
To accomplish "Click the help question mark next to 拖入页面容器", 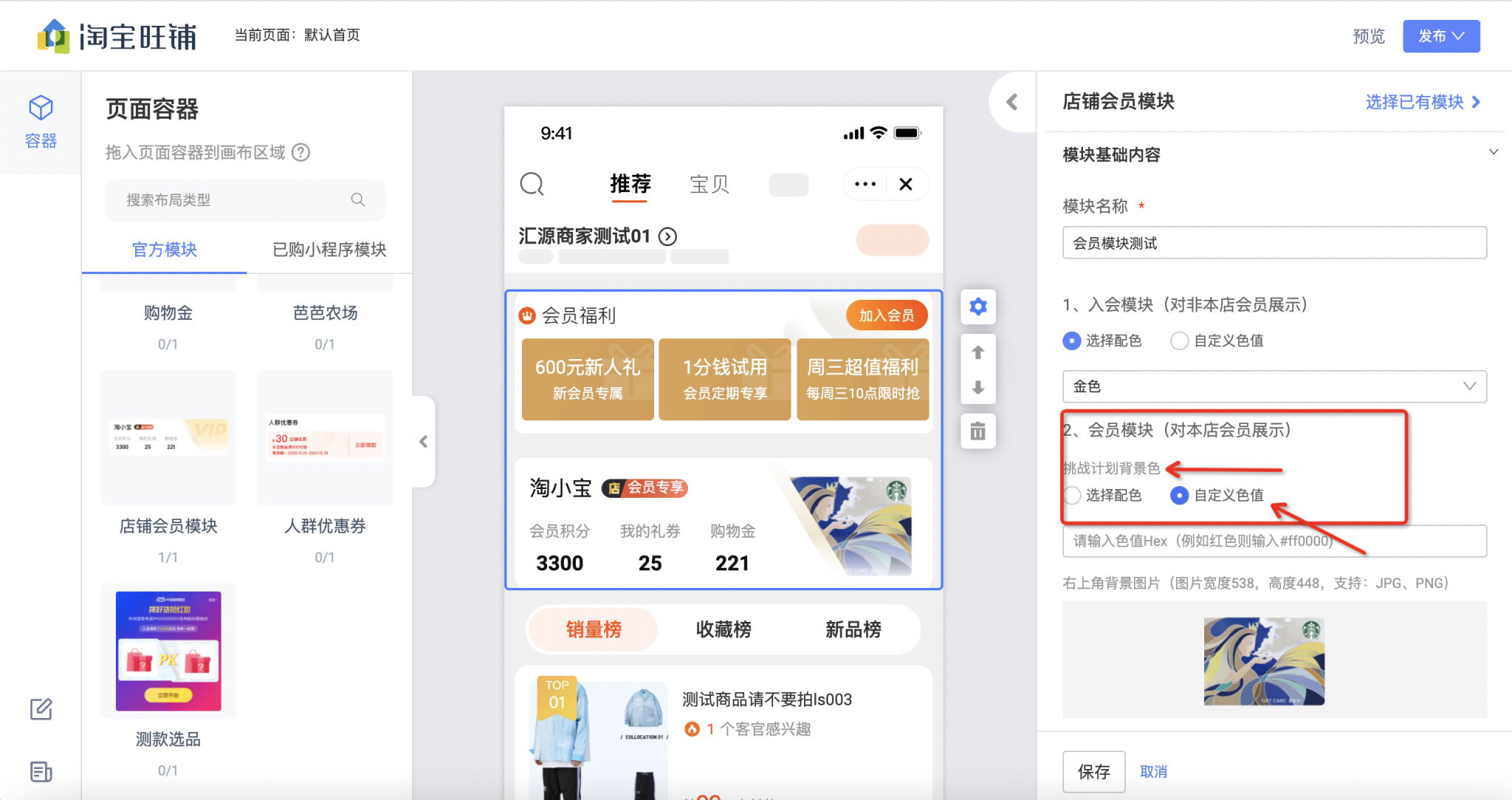I will 300,152.
